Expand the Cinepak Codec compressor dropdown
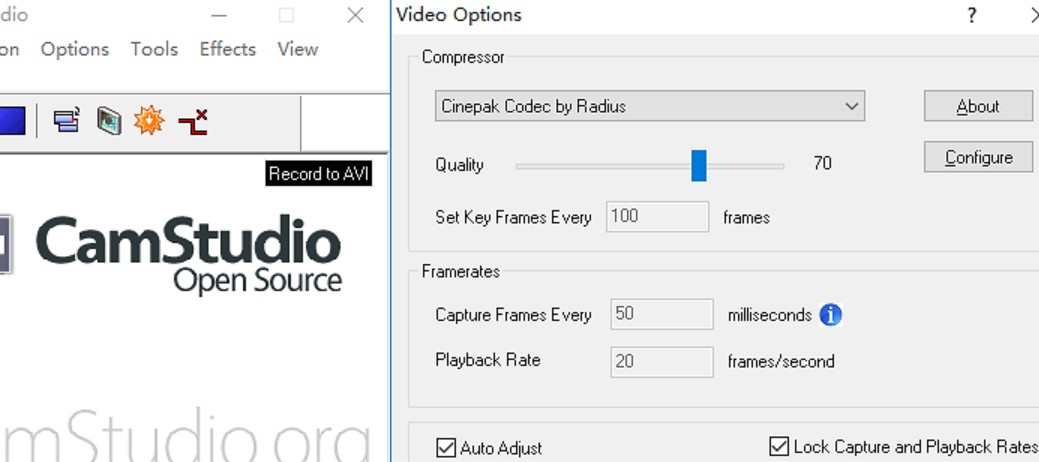Viewport: 1039px width, 462px height. point(649,106)
